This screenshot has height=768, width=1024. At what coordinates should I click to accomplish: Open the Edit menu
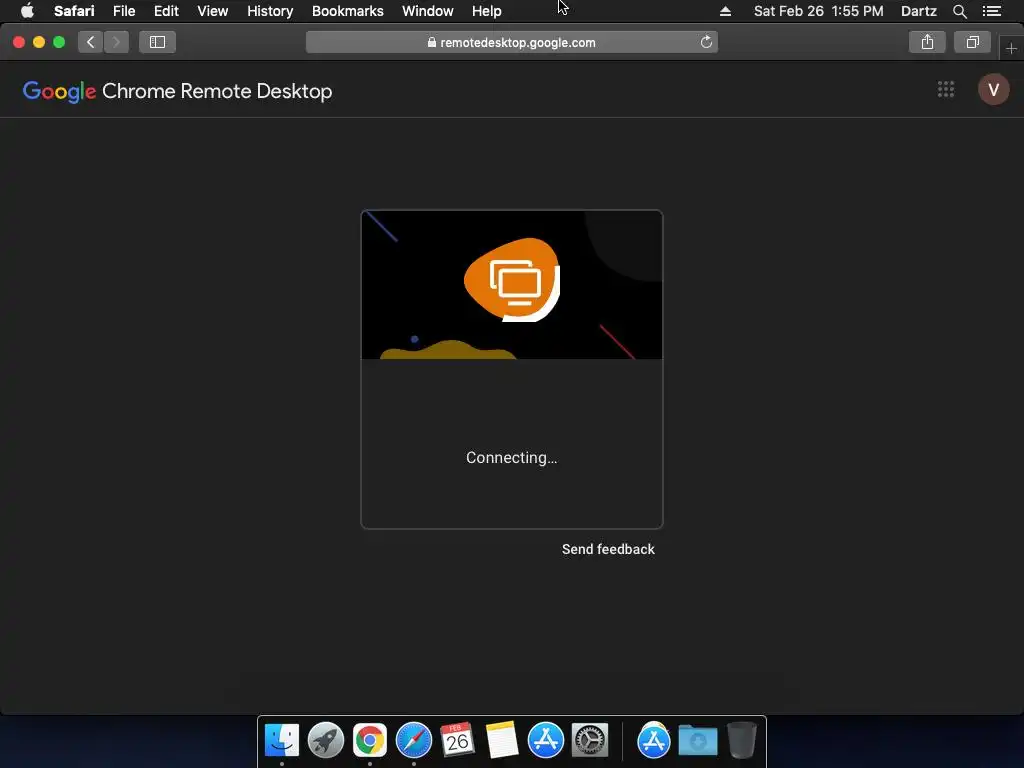(166, 11)
